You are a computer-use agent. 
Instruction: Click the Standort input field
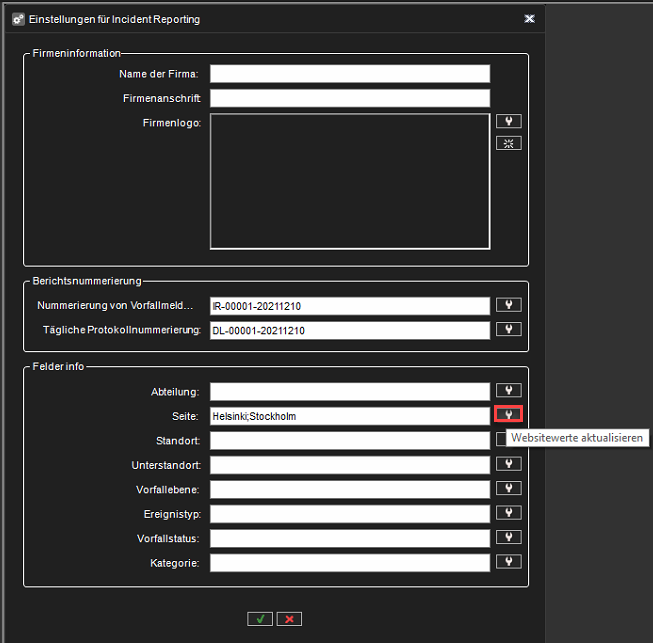point(349,440)
